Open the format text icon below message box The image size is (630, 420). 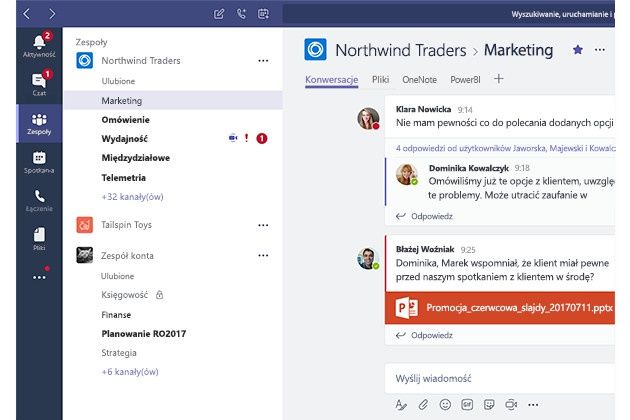[401, 405]
